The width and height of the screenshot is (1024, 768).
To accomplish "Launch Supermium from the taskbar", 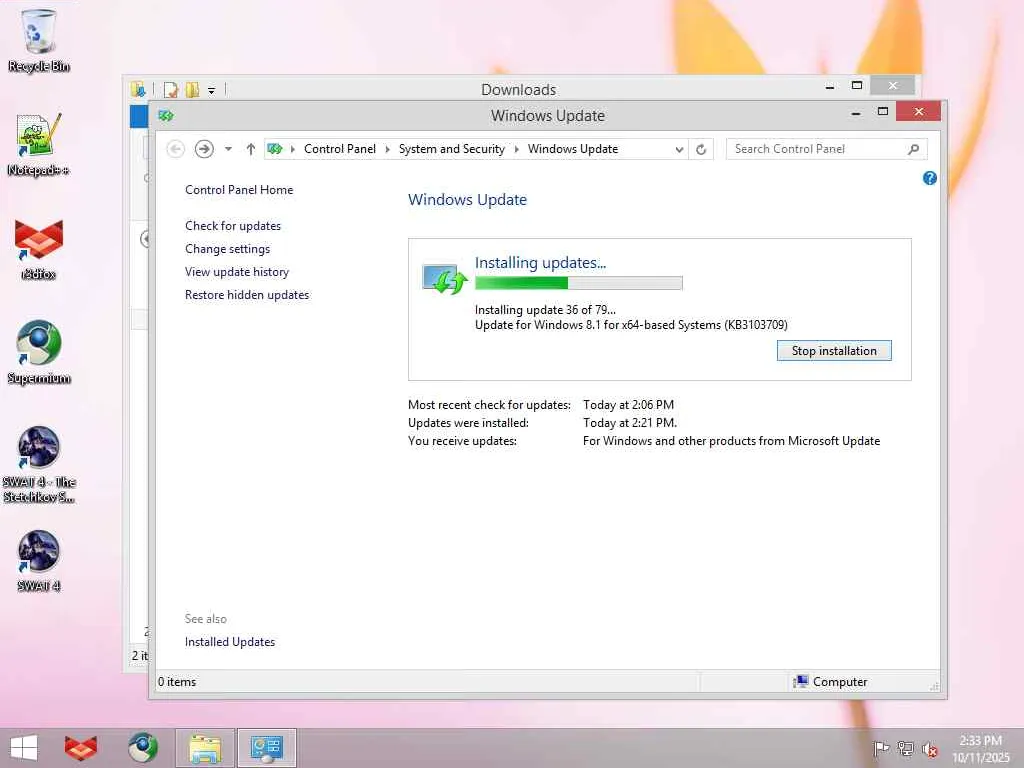I will coord(142,748).
